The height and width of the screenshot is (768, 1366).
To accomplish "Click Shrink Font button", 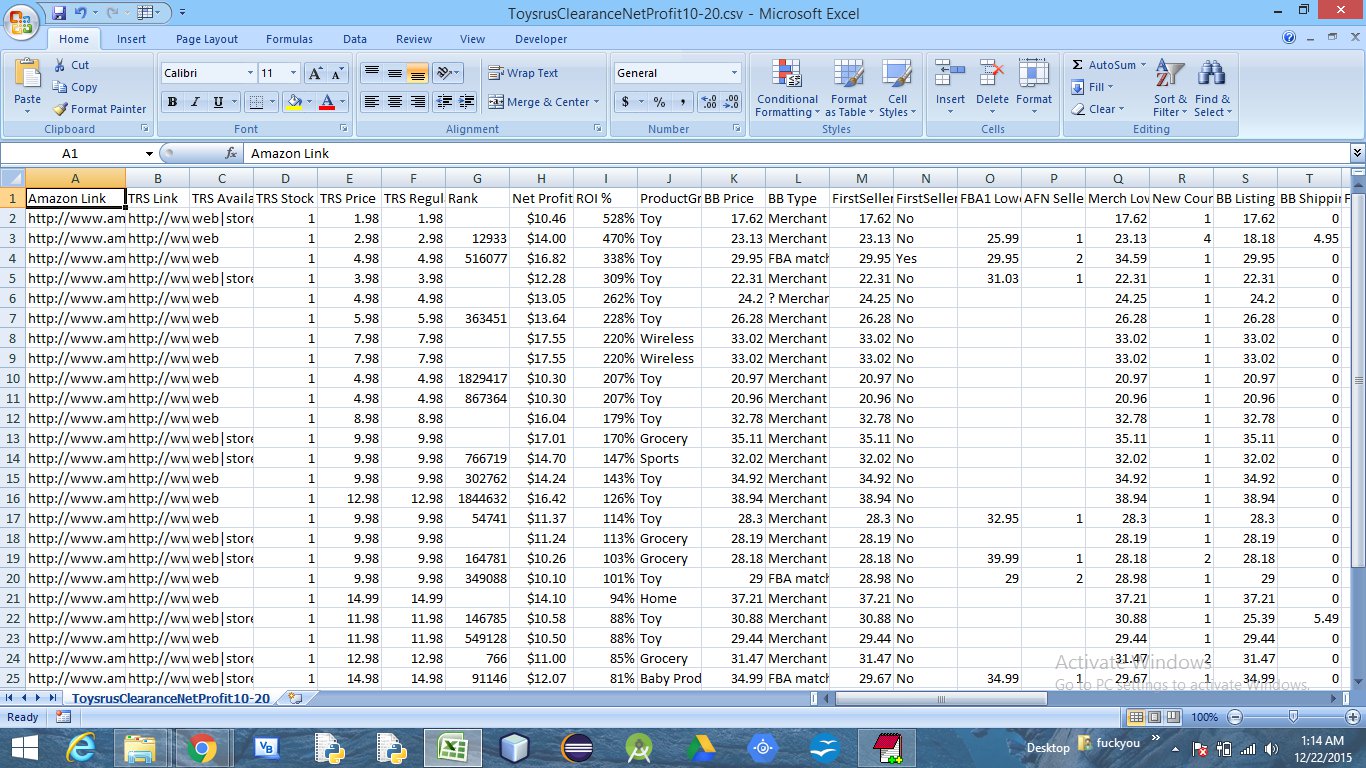I will click(x=336, y=73).
